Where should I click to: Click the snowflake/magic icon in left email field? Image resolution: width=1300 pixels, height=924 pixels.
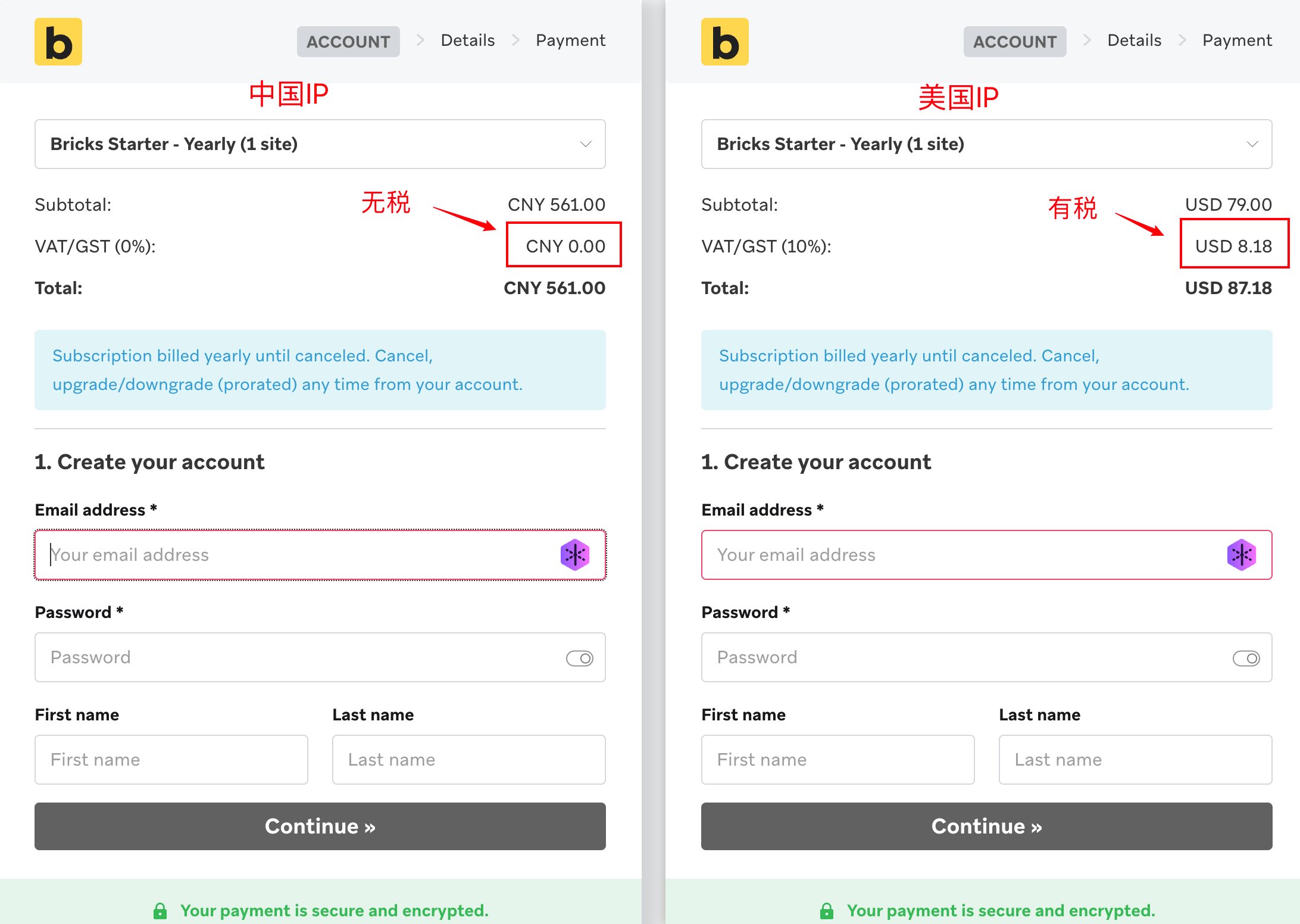[575, 554]
